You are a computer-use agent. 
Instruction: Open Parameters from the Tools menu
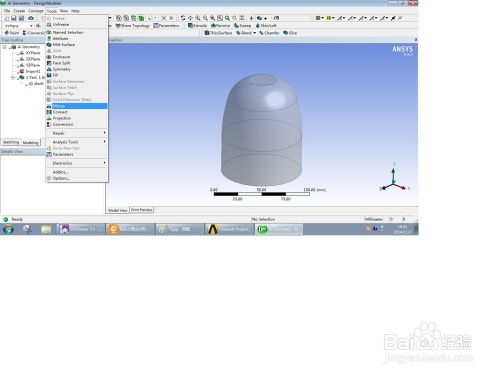77,155
